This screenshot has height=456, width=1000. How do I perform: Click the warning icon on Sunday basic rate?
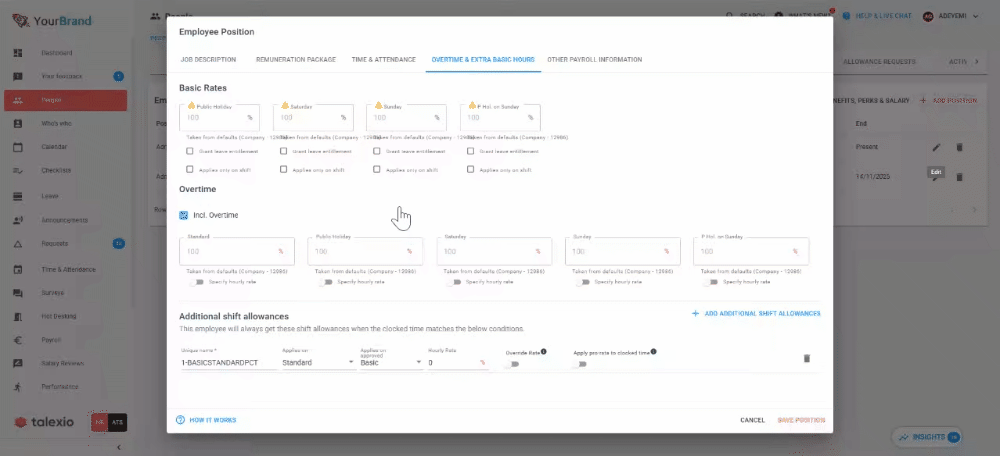click(378, 106)
